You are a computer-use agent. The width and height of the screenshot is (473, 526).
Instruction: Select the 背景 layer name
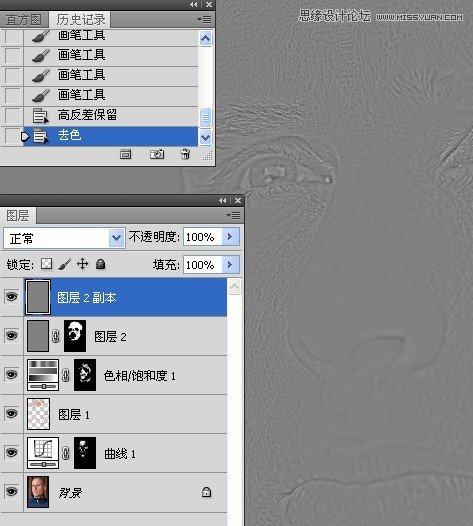[70, 493]
